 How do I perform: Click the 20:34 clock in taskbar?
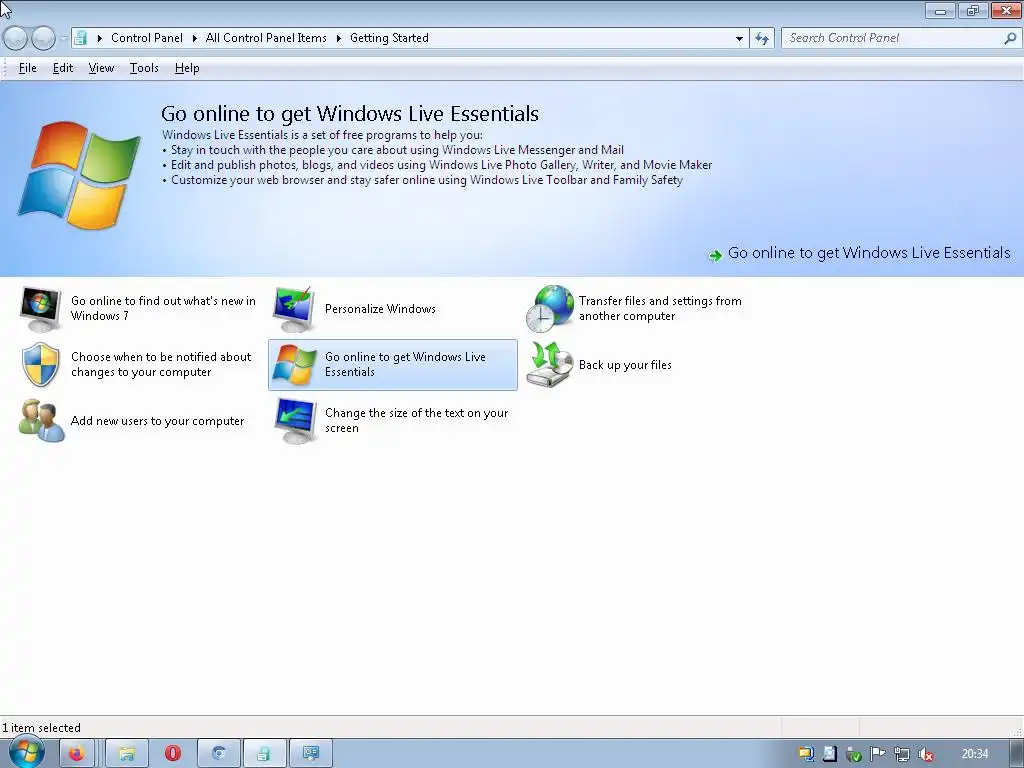point(975,754)
